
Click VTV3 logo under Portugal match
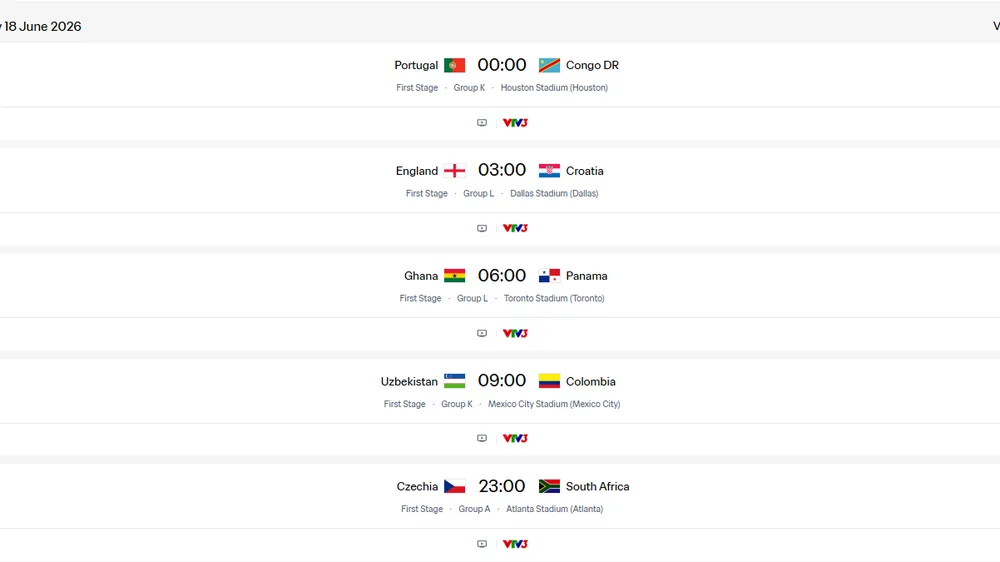[515, 122]
